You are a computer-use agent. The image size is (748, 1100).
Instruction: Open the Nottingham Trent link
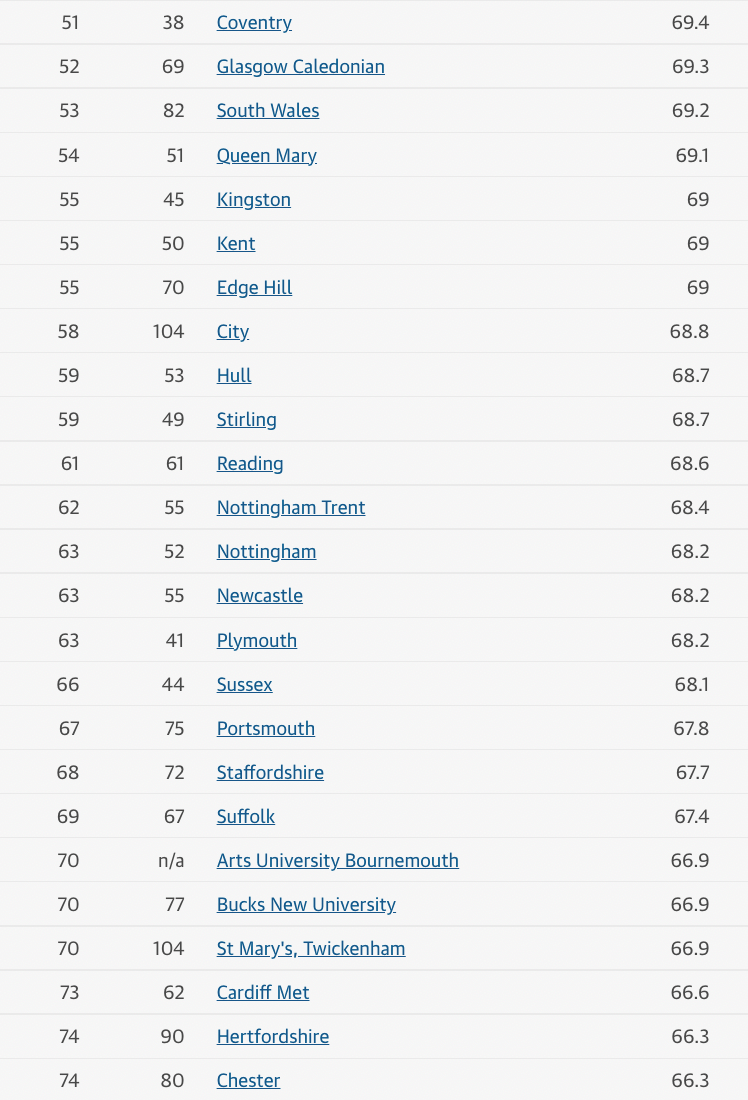pyautogui.click(x=290, y=508)
